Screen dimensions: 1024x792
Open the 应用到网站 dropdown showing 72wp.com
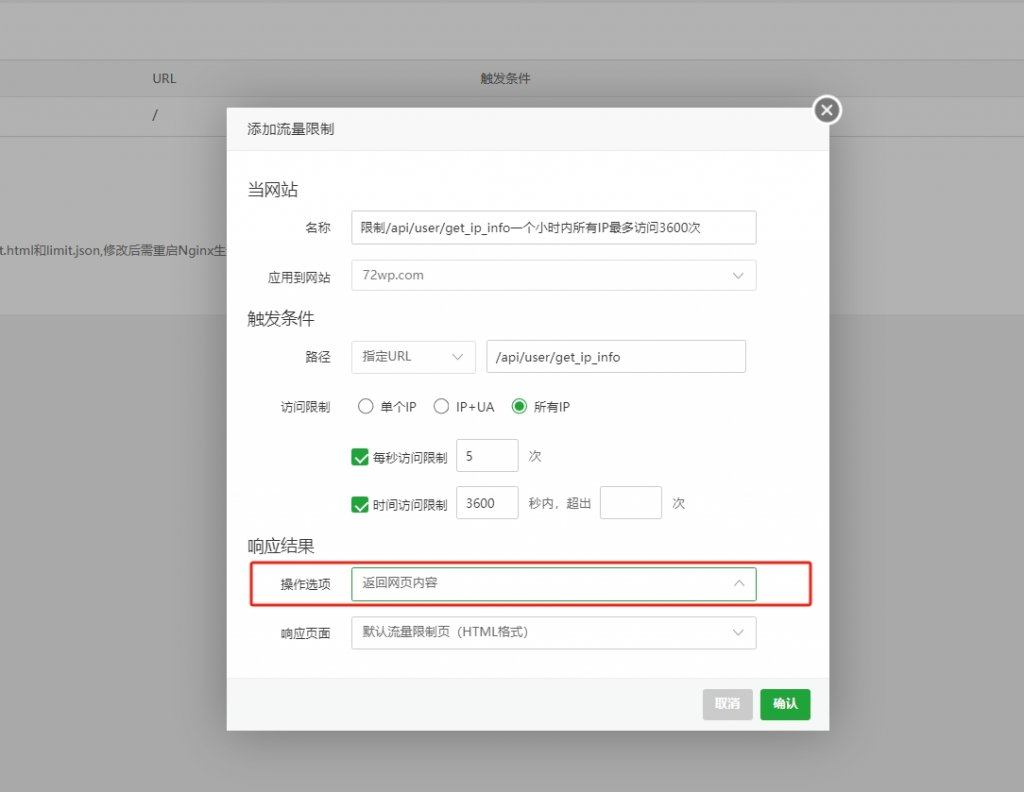553,275
